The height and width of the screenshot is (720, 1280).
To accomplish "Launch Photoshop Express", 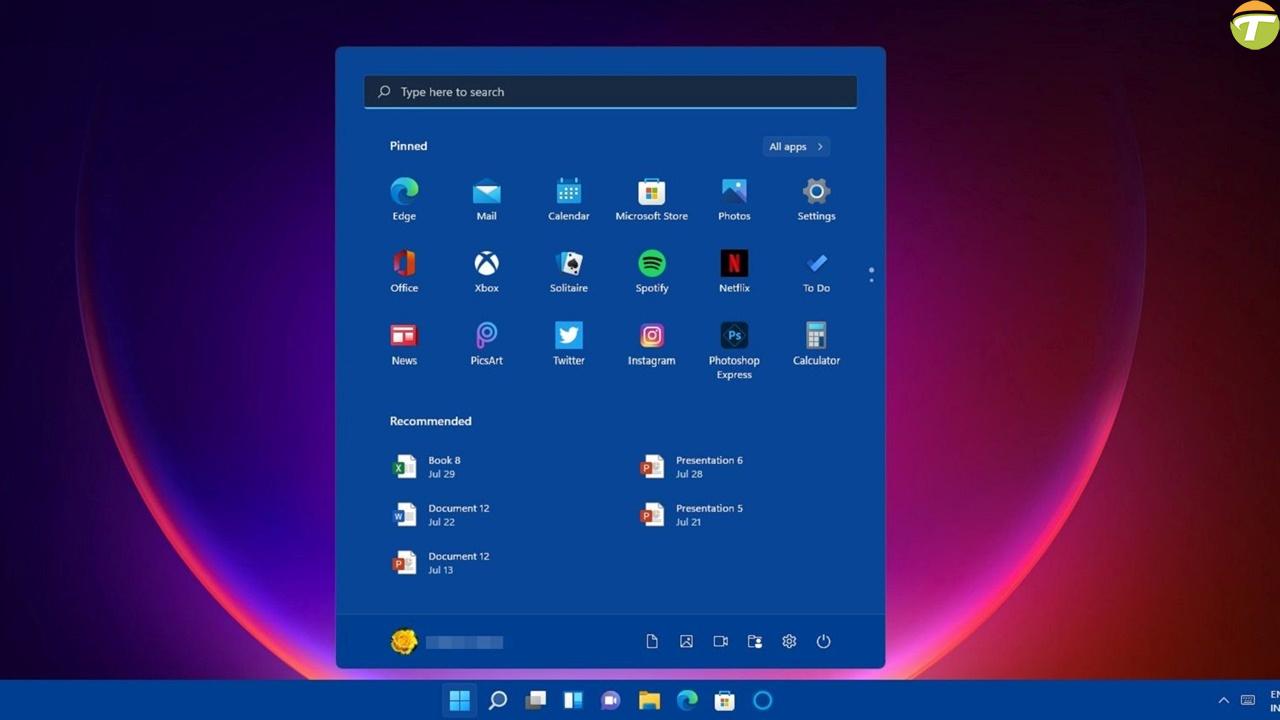I will (734, 350).
